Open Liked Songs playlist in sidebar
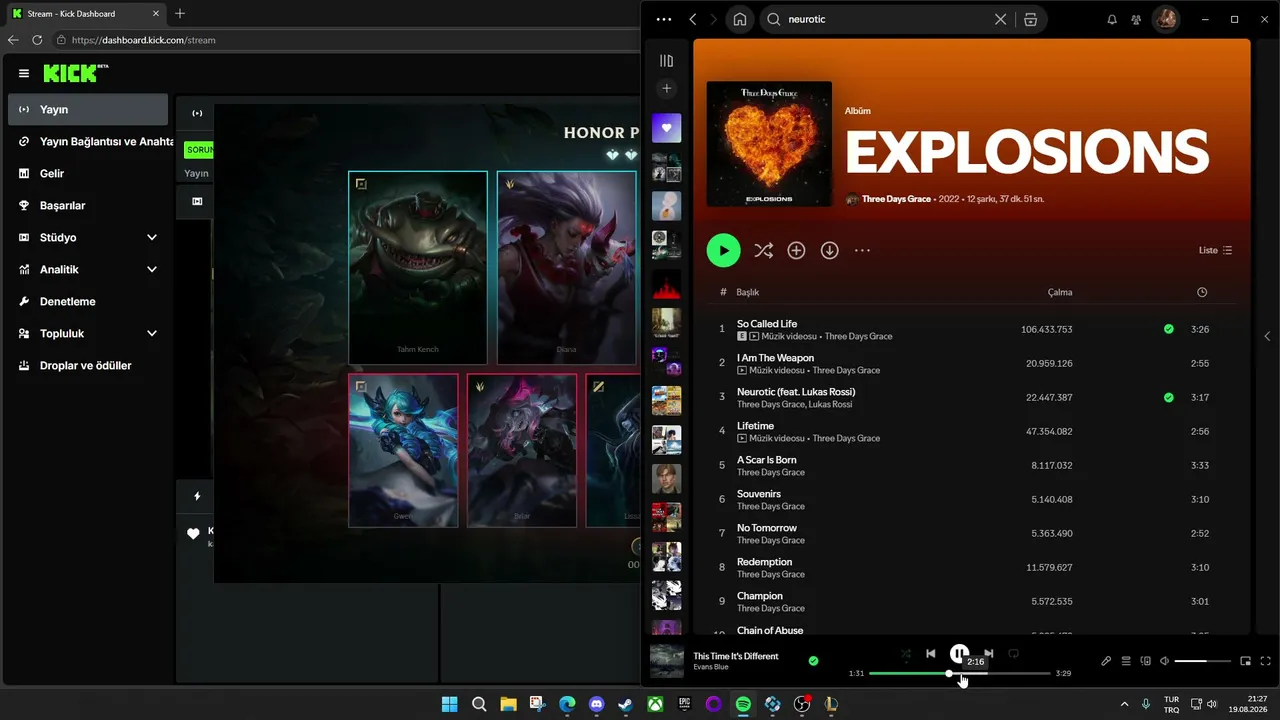Viewport: 1280px width, 720px height. [x=666, y=128]
